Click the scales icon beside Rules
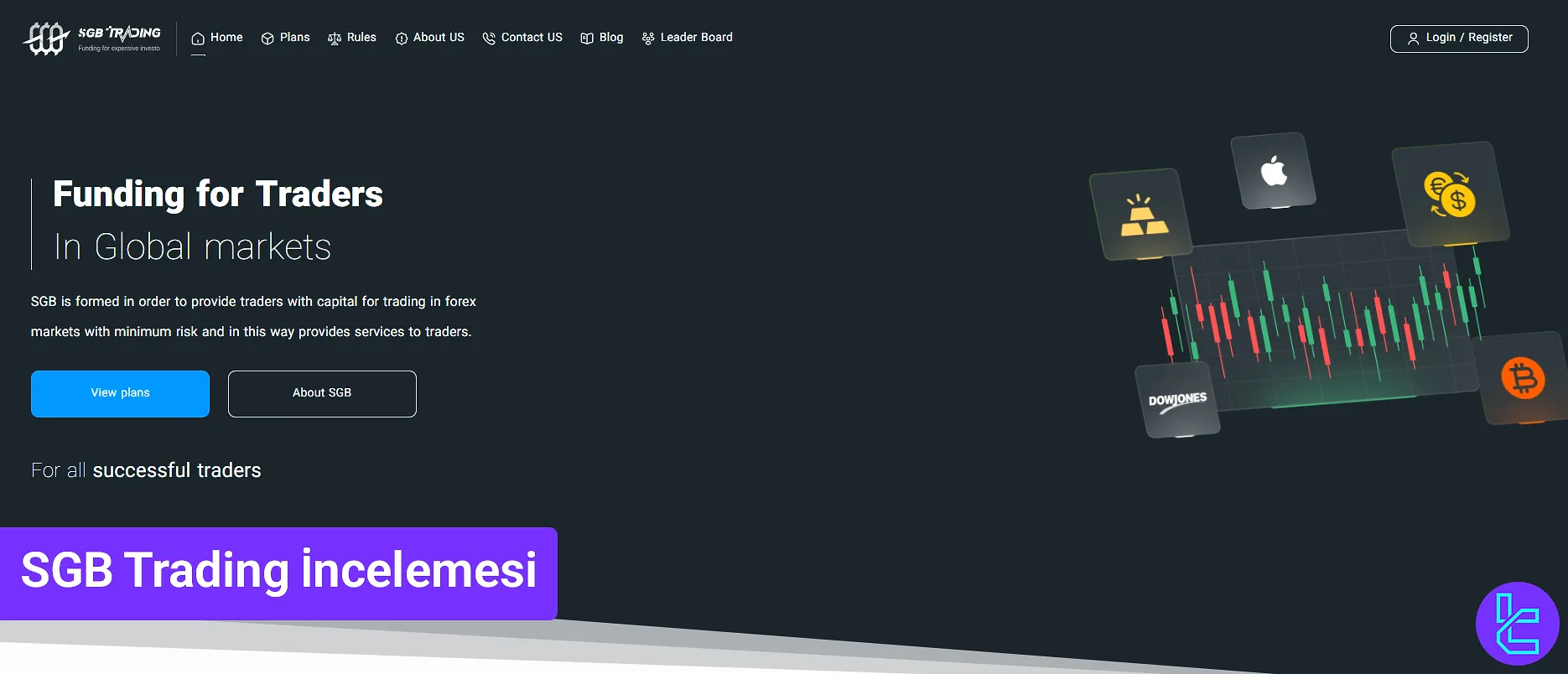This screenshot has width=1568, height=674. (x=335, y=39)
